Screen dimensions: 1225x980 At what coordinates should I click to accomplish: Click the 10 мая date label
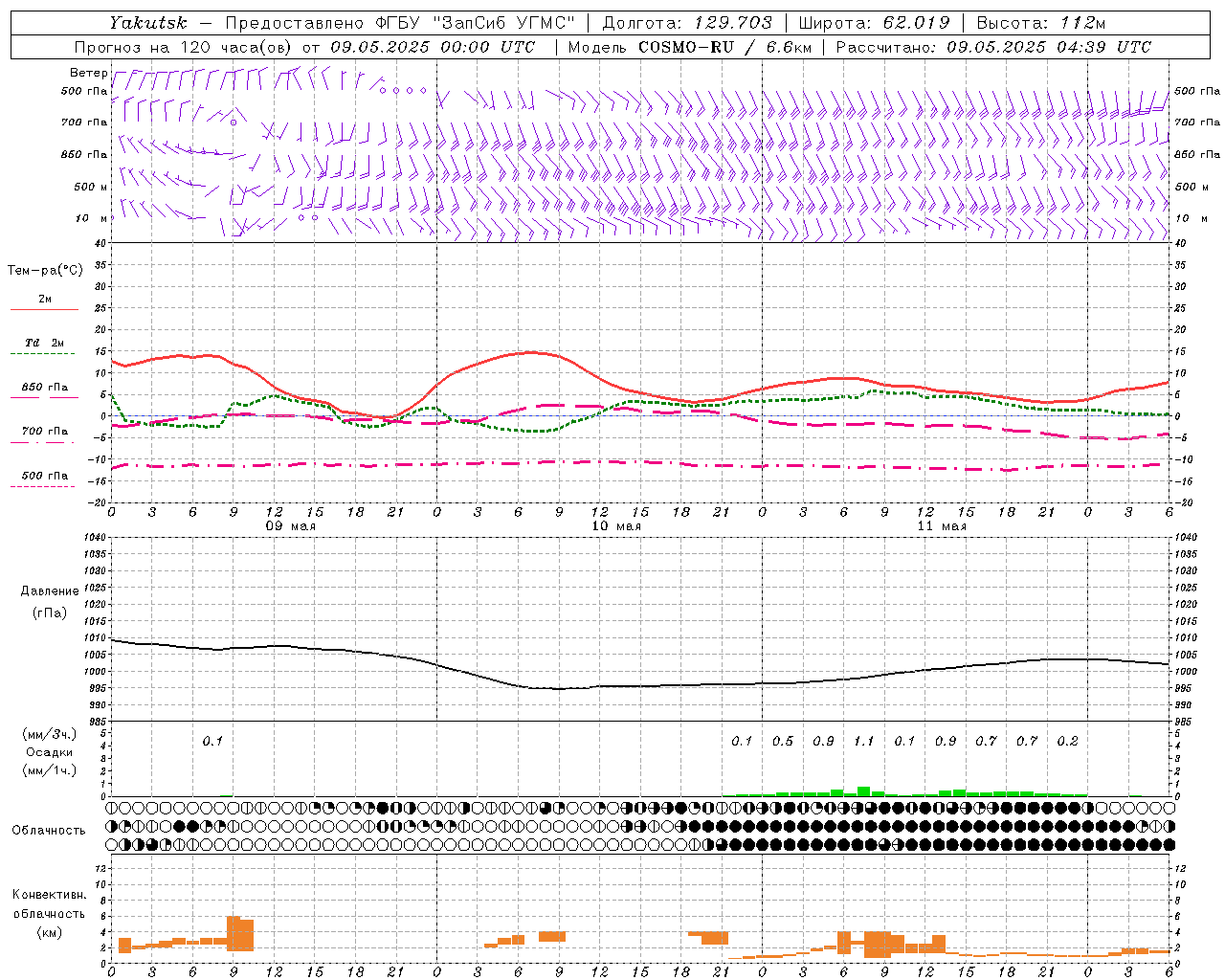[x=616, y=526]
